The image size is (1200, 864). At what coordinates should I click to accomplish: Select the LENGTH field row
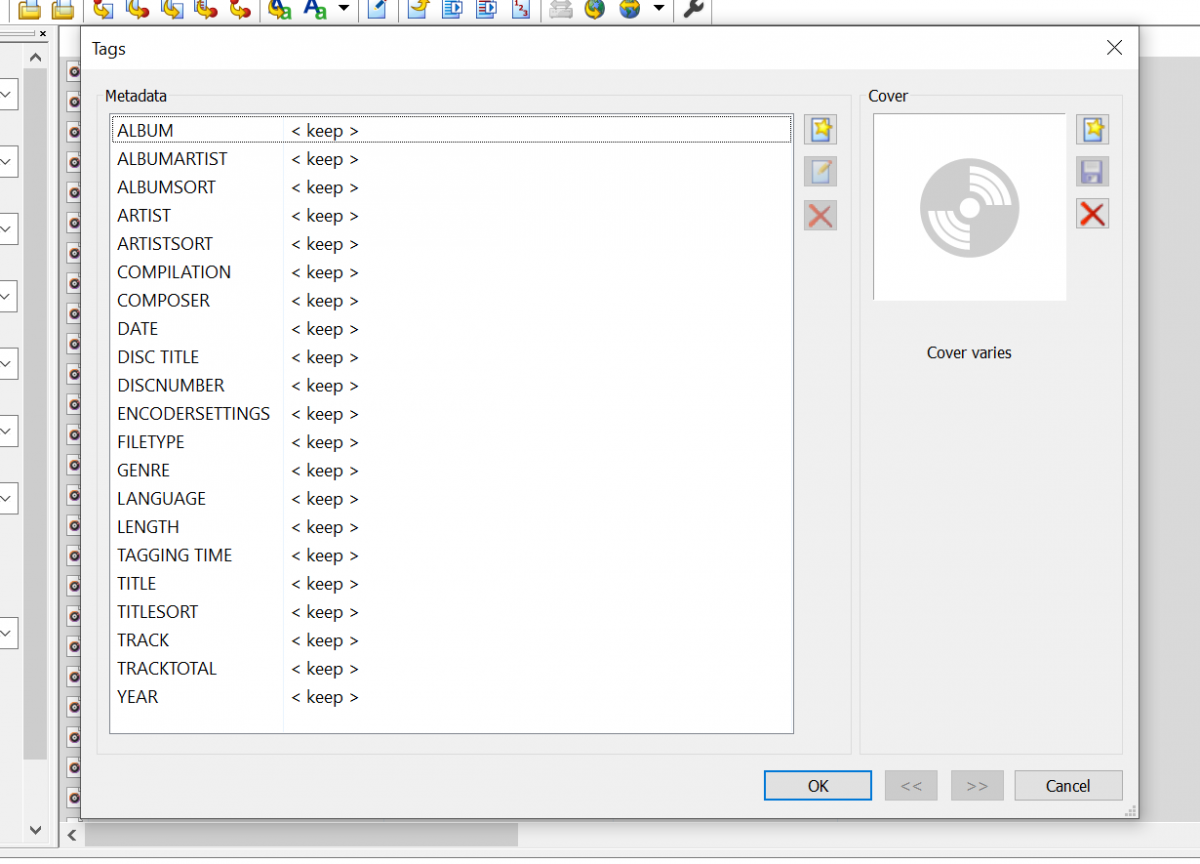pyautogui.click(x=451, y=527)
